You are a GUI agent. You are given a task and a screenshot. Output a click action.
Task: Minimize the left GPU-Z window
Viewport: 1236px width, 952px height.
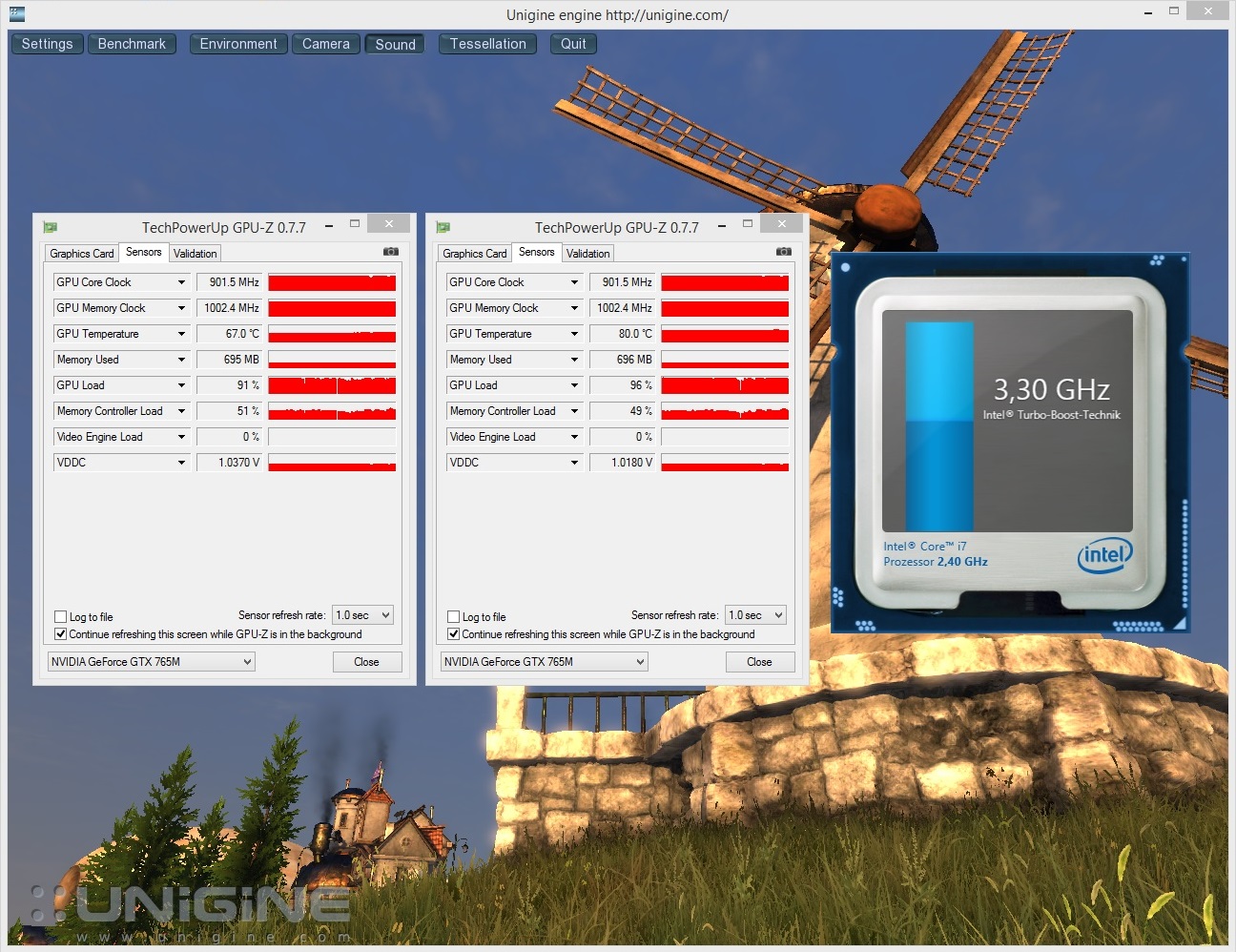[329, 225]
